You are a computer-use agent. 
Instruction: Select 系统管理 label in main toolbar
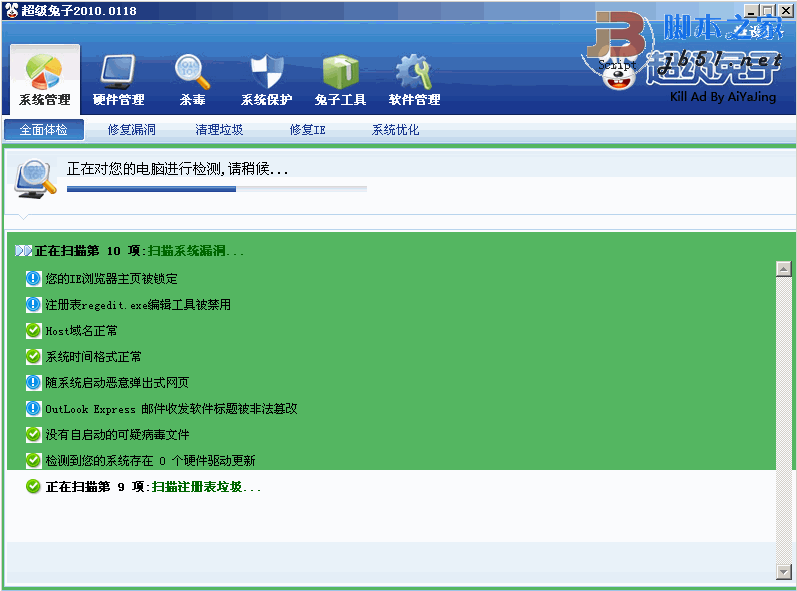point(45,100)
